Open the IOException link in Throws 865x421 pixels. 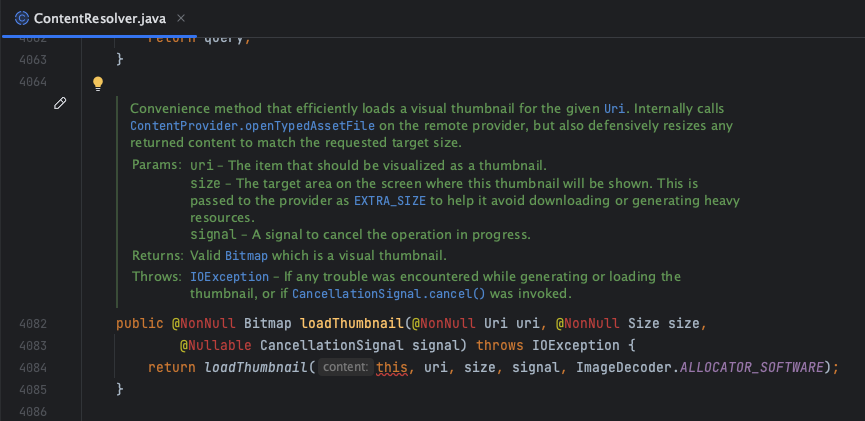click(x=229, y=276)
